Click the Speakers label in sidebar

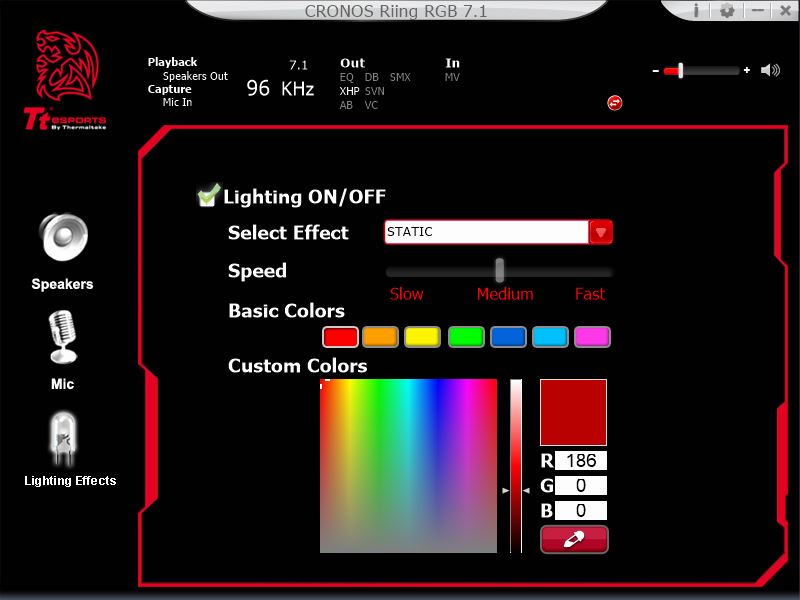pyautogui.click(x=62, y=284)
